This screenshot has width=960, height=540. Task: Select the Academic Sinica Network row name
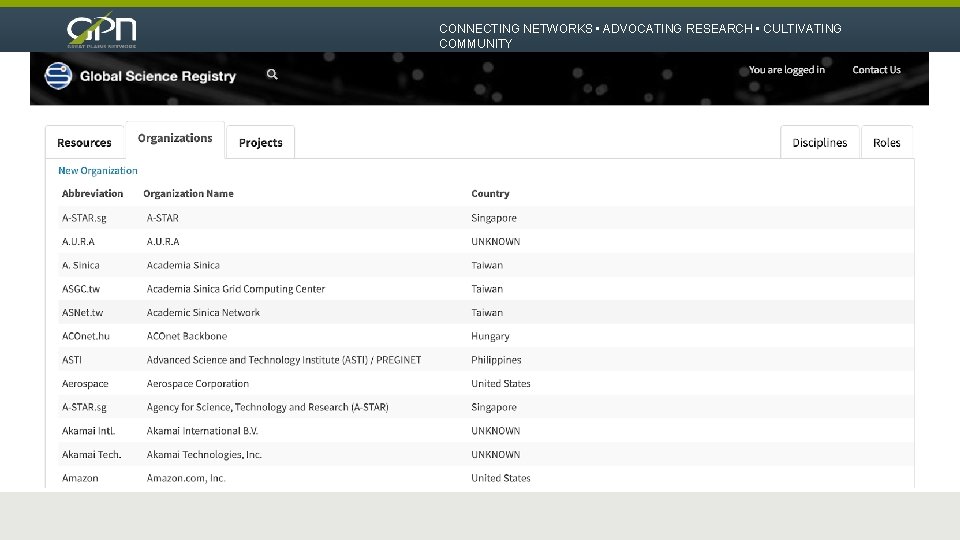pyautogui.click(x=203, y=313)
